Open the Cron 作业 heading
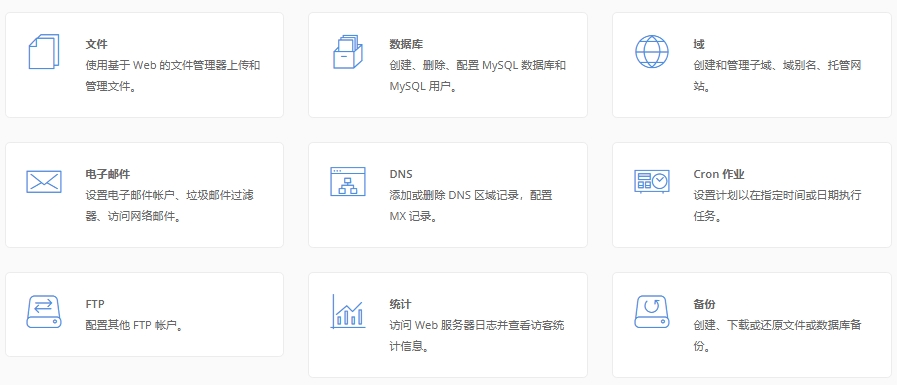 pos(719,174)
